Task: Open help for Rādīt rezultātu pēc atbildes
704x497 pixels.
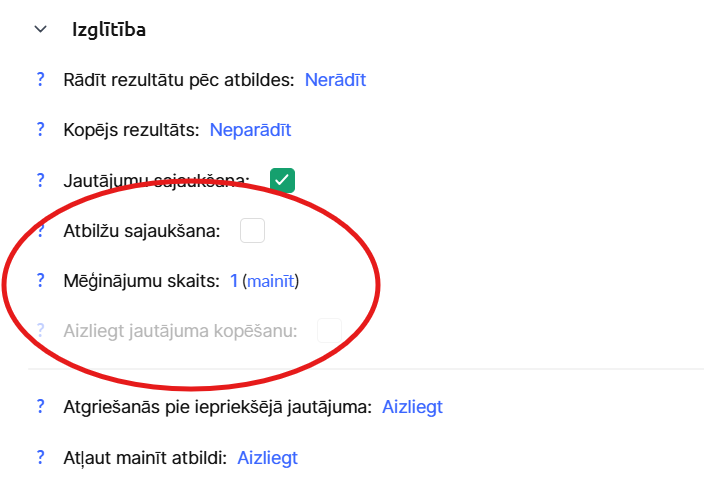Action: pos(41,79)
